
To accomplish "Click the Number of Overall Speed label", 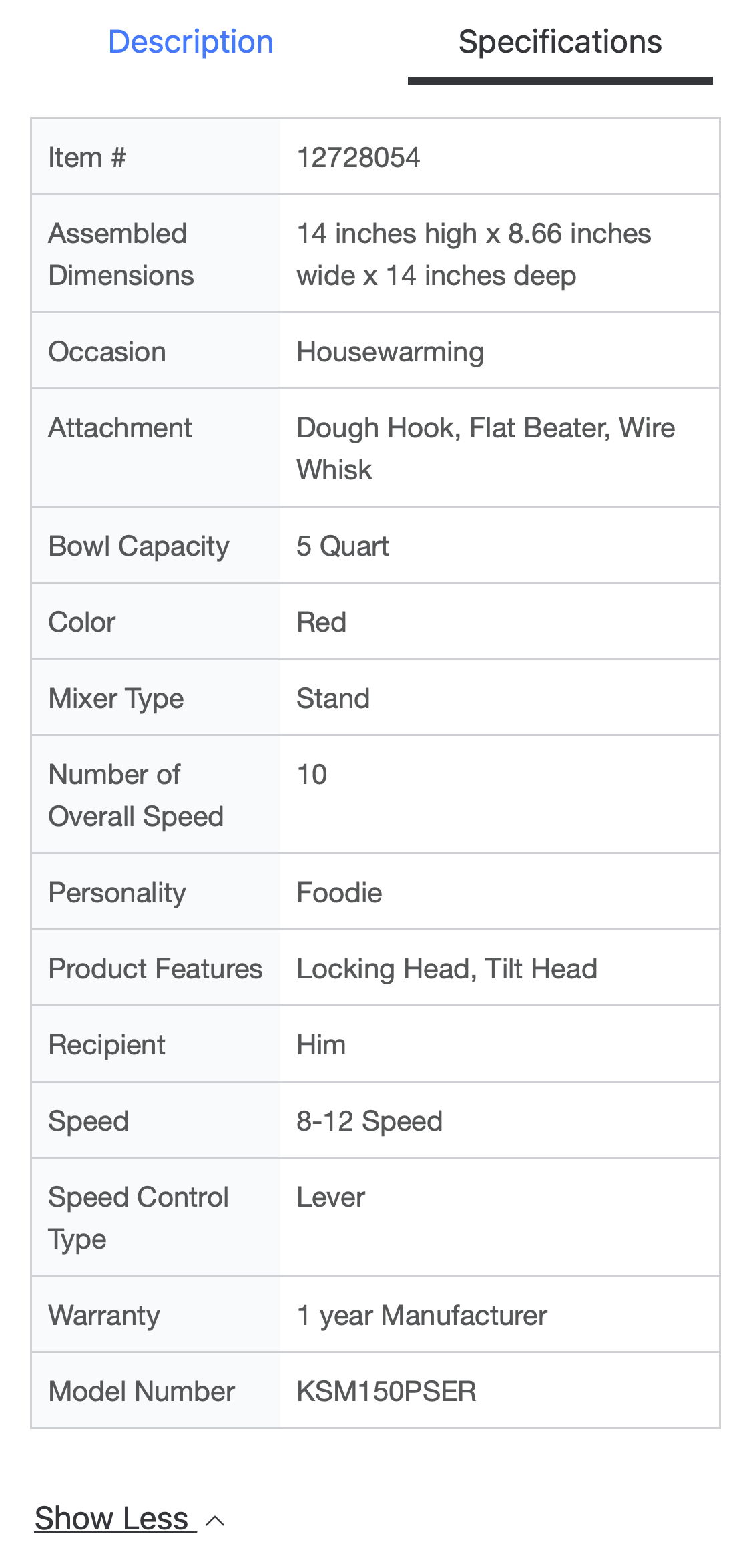I will (x=136, y=795).
